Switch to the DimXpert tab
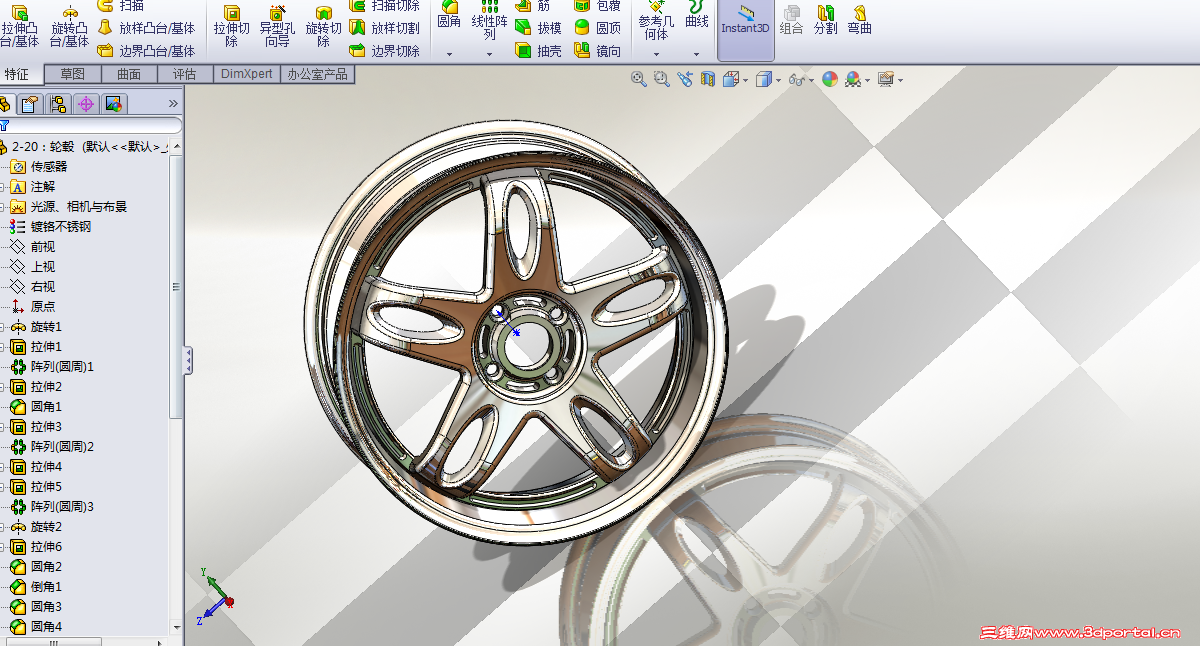1200x646 pixels. pyautogui.click(x=247, y=74)
